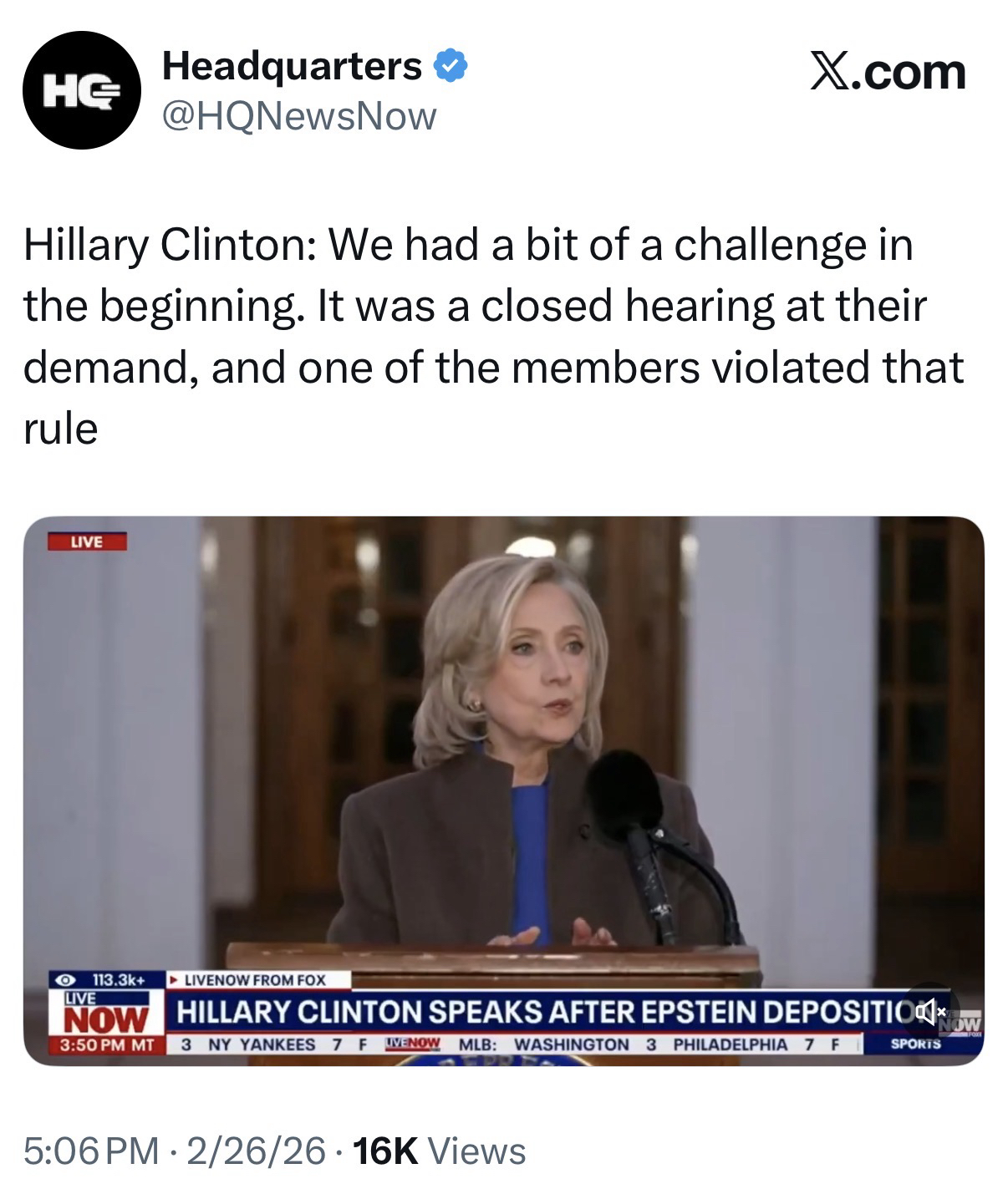Viewport: 1008px width, 1184px height.
Task: Click the LIVENOW FROM FOX label
Action: point(254,979)
